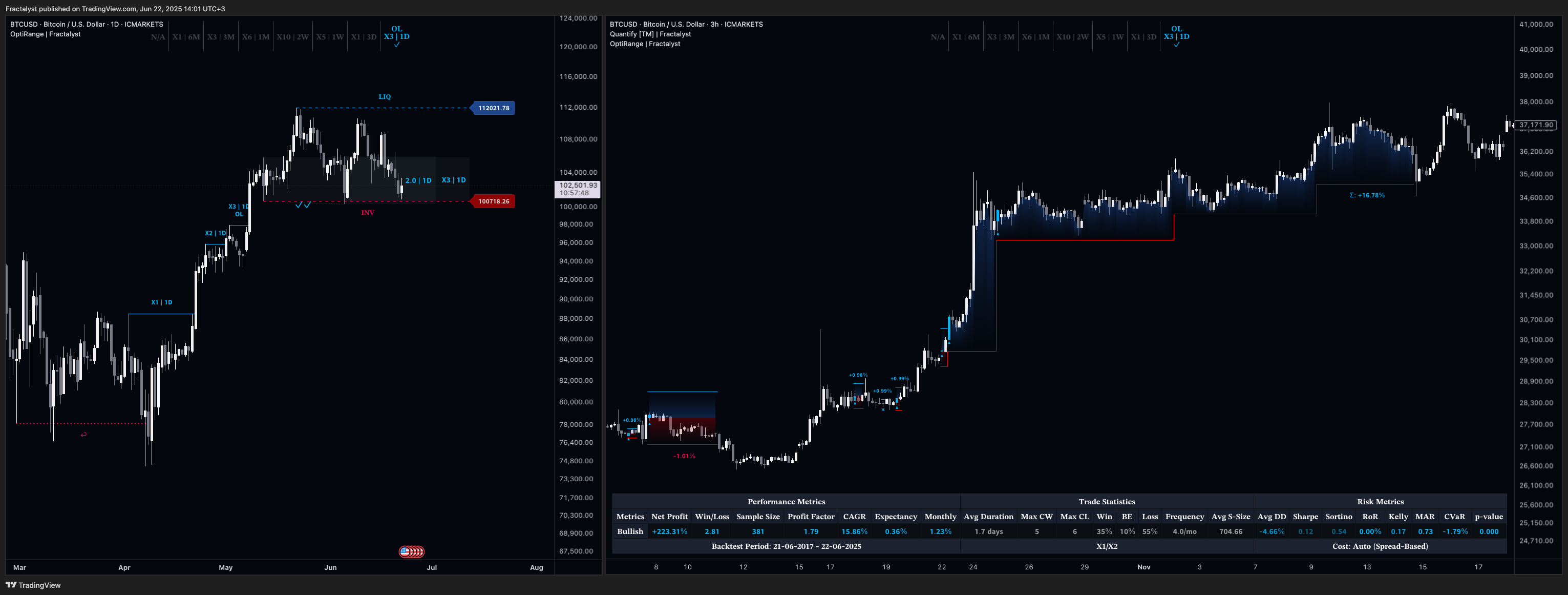Click the blue 112021.78 LIQ price tag
The width and height of the screenshot is (1568, 595).
(x=493, y=108)
